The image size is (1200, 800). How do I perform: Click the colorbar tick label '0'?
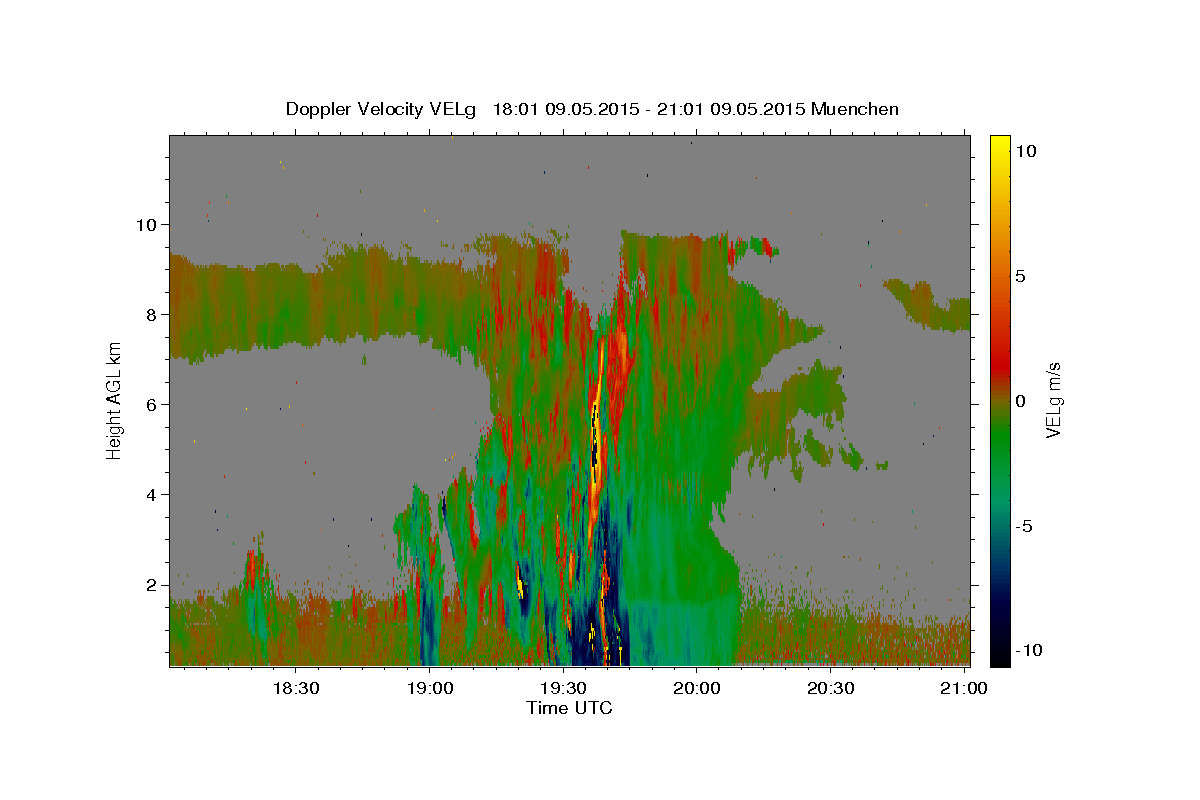(1021, 401)
